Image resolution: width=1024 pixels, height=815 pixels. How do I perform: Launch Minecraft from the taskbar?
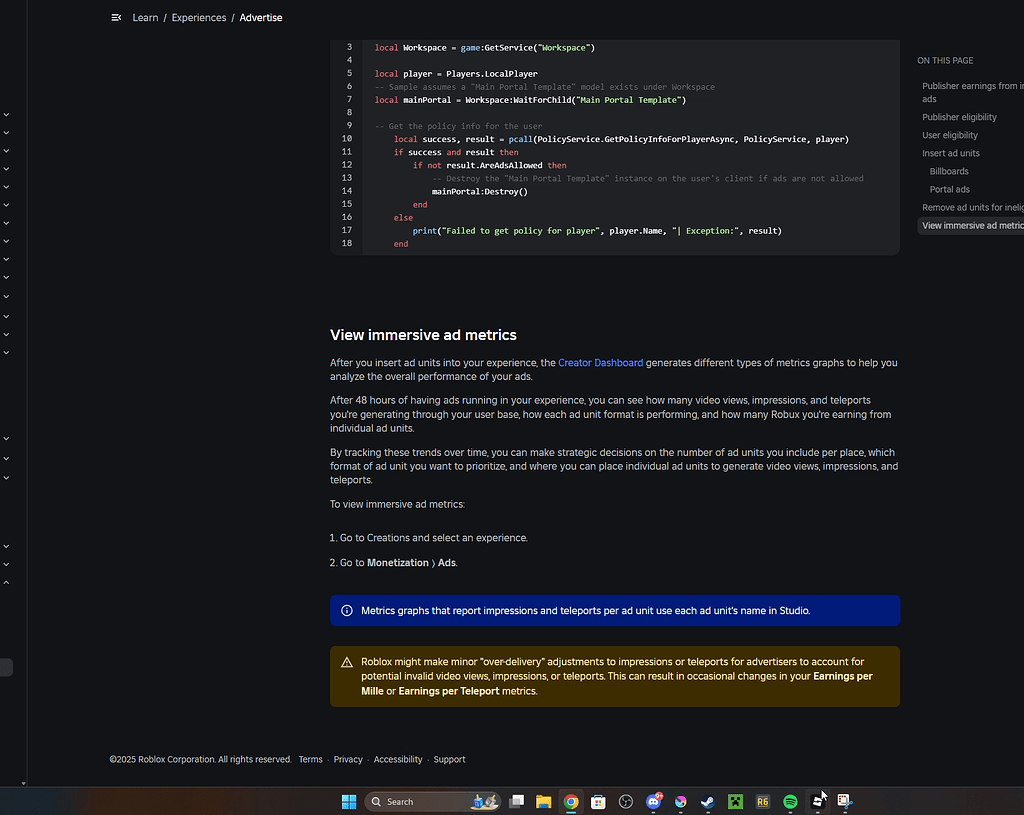735,801
